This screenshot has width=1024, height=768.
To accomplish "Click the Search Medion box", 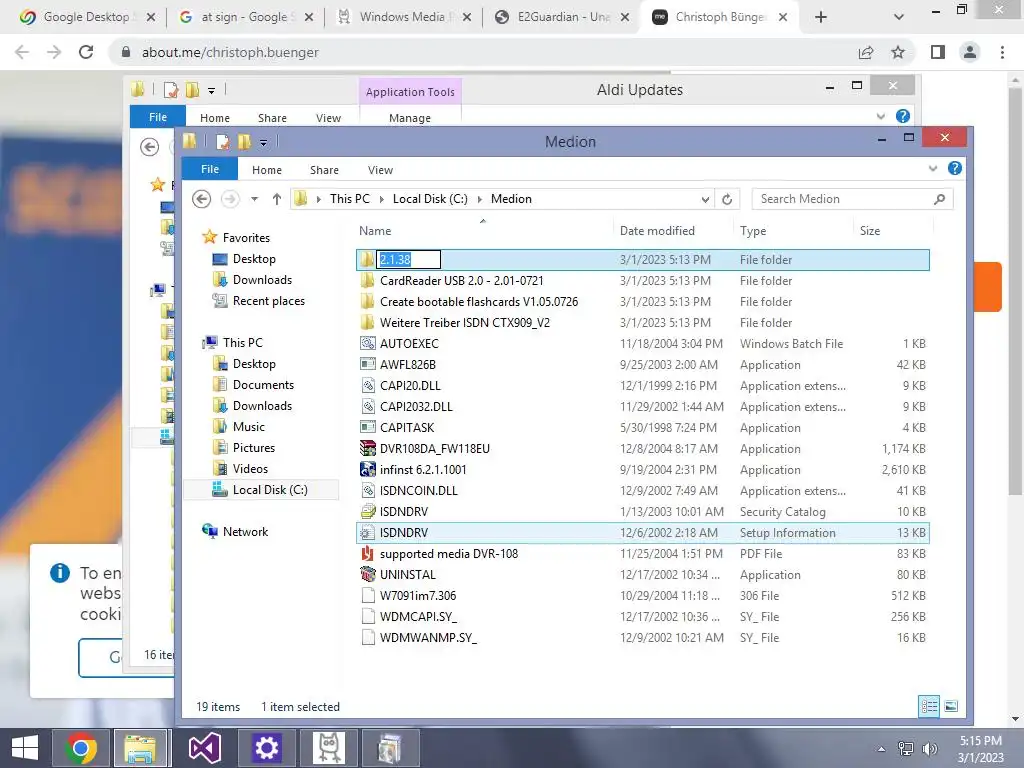I will [852, 199].
